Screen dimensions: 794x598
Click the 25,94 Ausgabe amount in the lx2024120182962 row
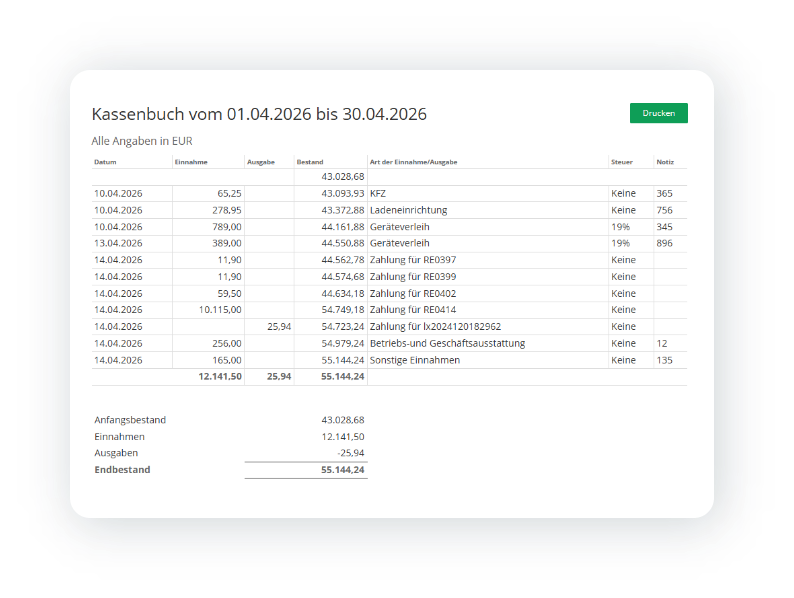279,326
